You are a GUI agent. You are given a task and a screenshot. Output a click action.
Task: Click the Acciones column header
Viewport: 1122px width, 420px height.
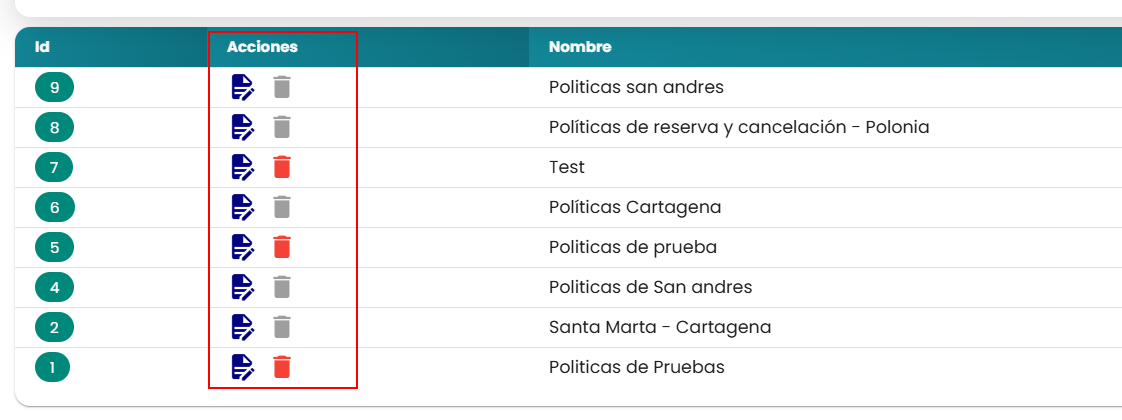click(x=262, y=47)
